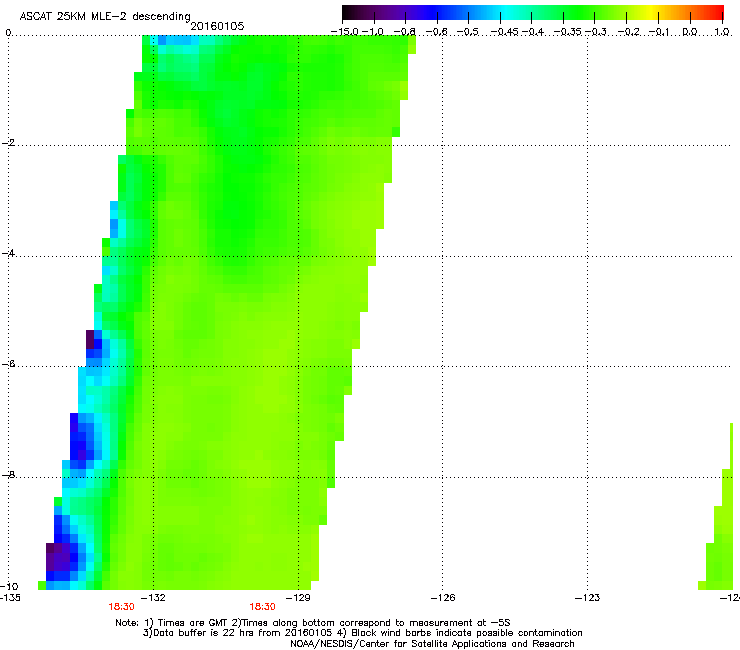Click the -0.5 color scale label
The image size is (740, 650).
click(468, 32)
